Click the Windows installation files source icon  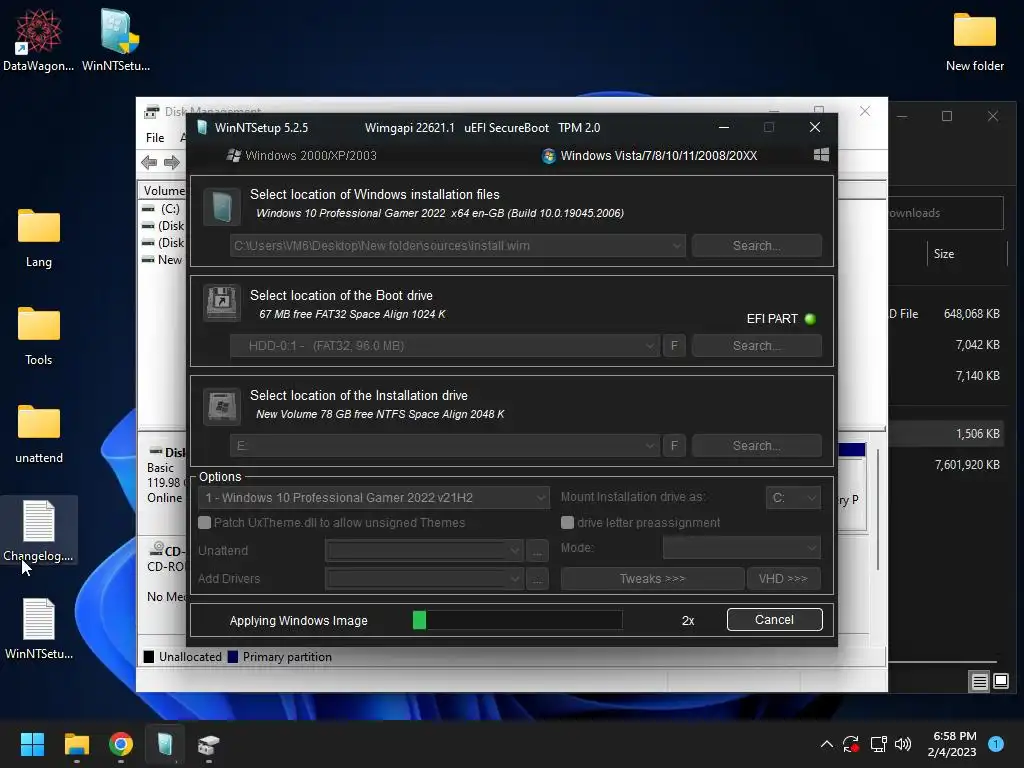point(222,207)
